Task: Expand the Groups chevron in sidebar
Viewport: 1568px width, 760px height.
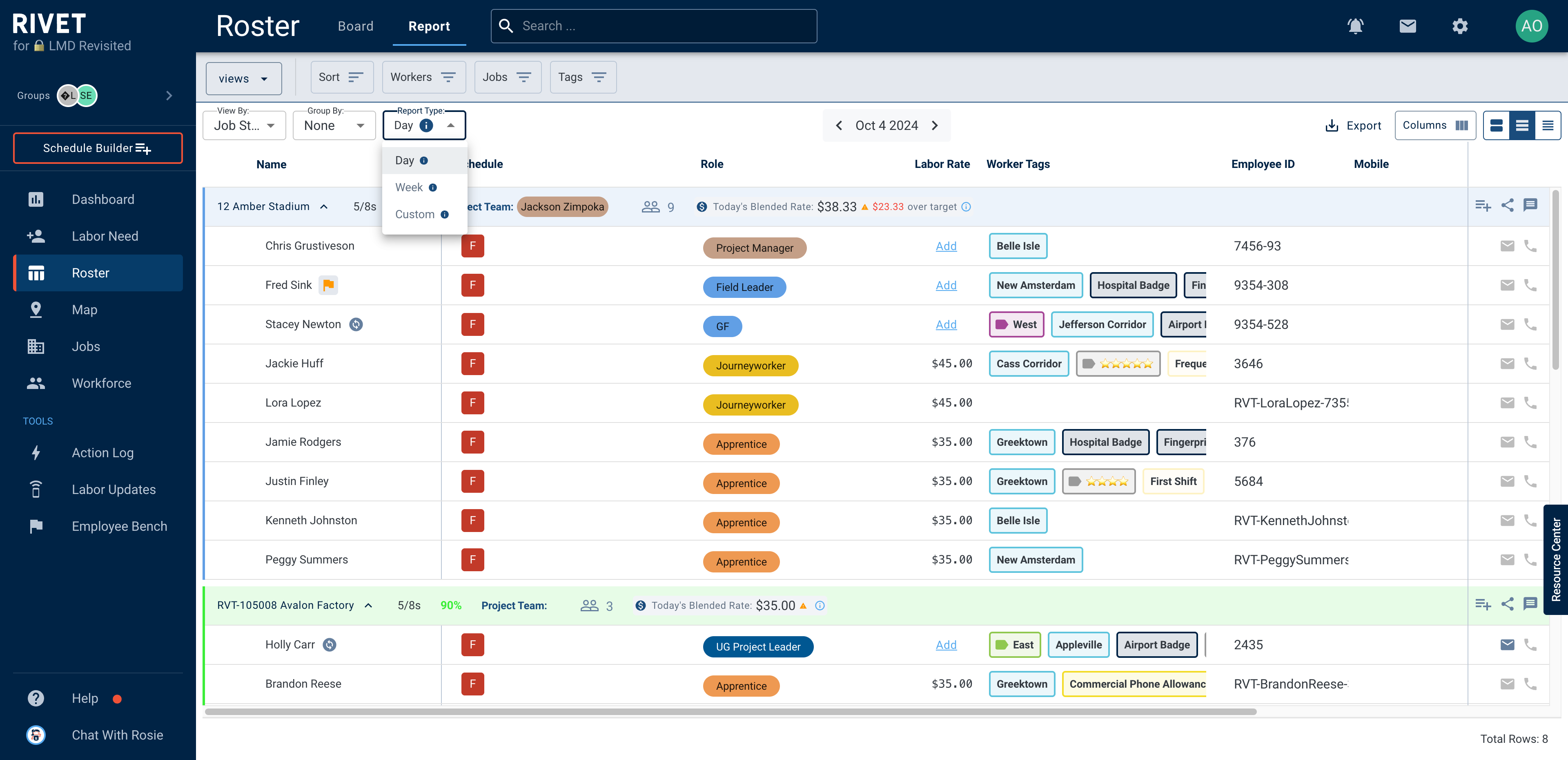Action: point(169,96)
